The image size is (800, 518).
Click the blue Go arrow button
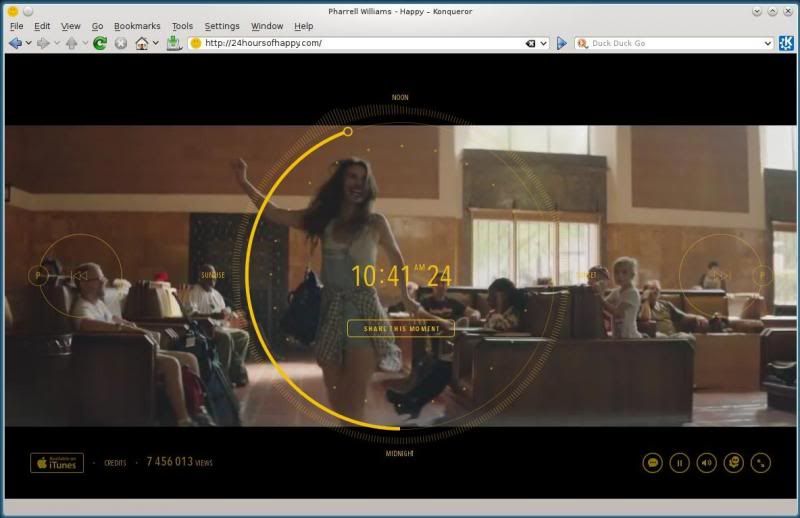tap(562, 43)
